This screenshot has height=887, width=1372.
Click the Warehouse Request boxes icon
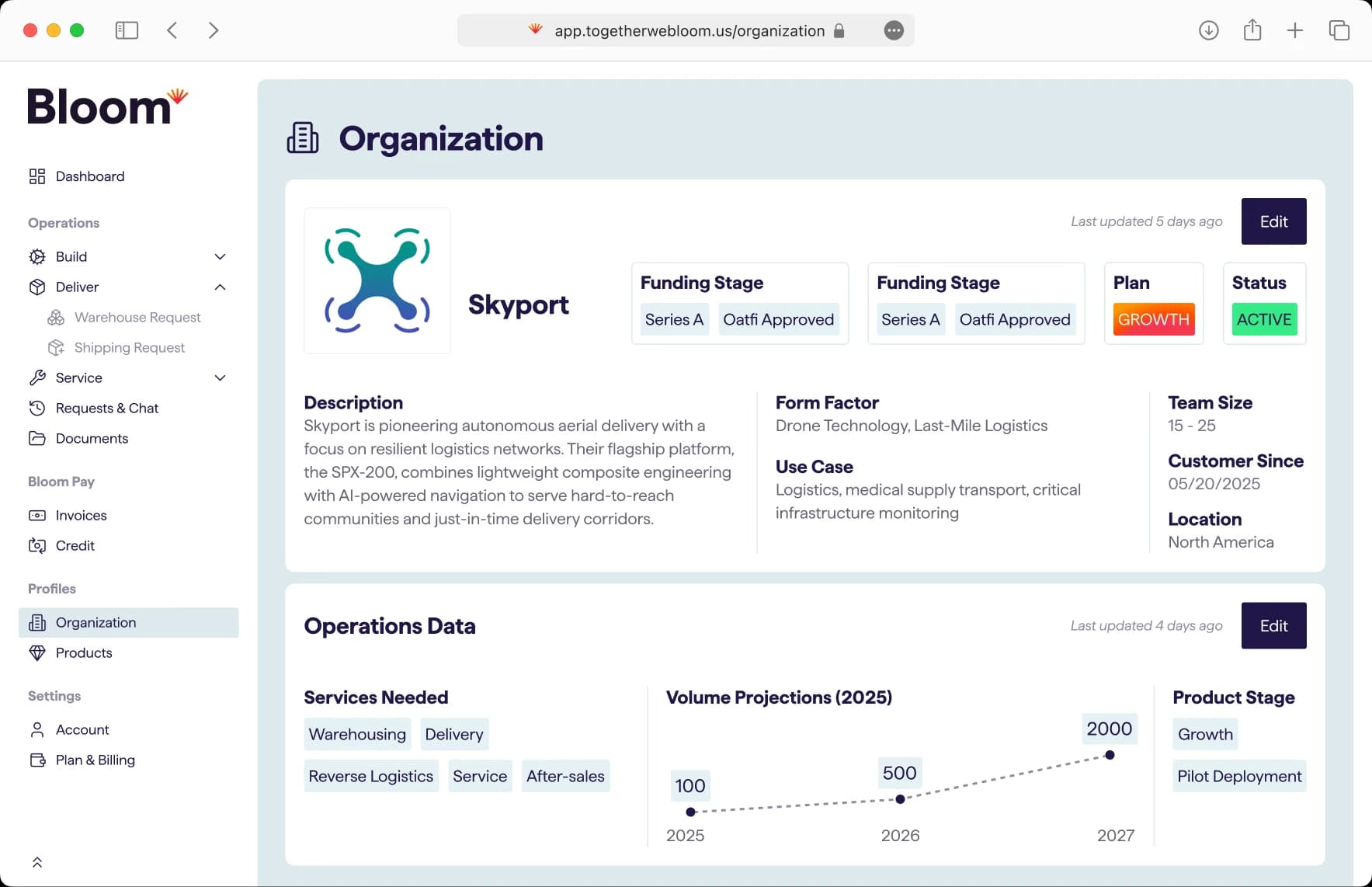(x=56, y=317)
